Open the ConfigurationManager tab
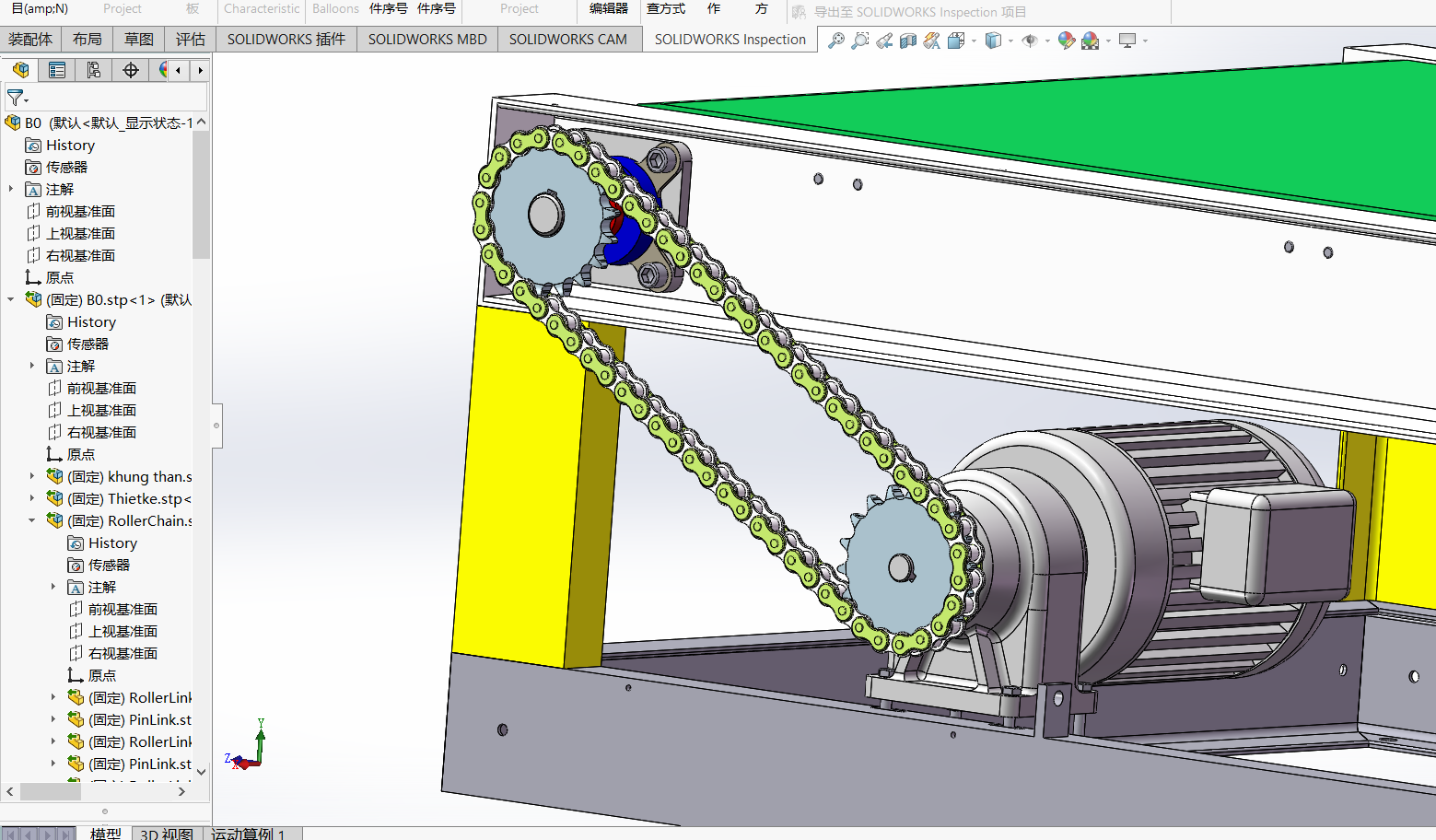Viewport: 1436px width, 840px height. [x=94, y=70]
